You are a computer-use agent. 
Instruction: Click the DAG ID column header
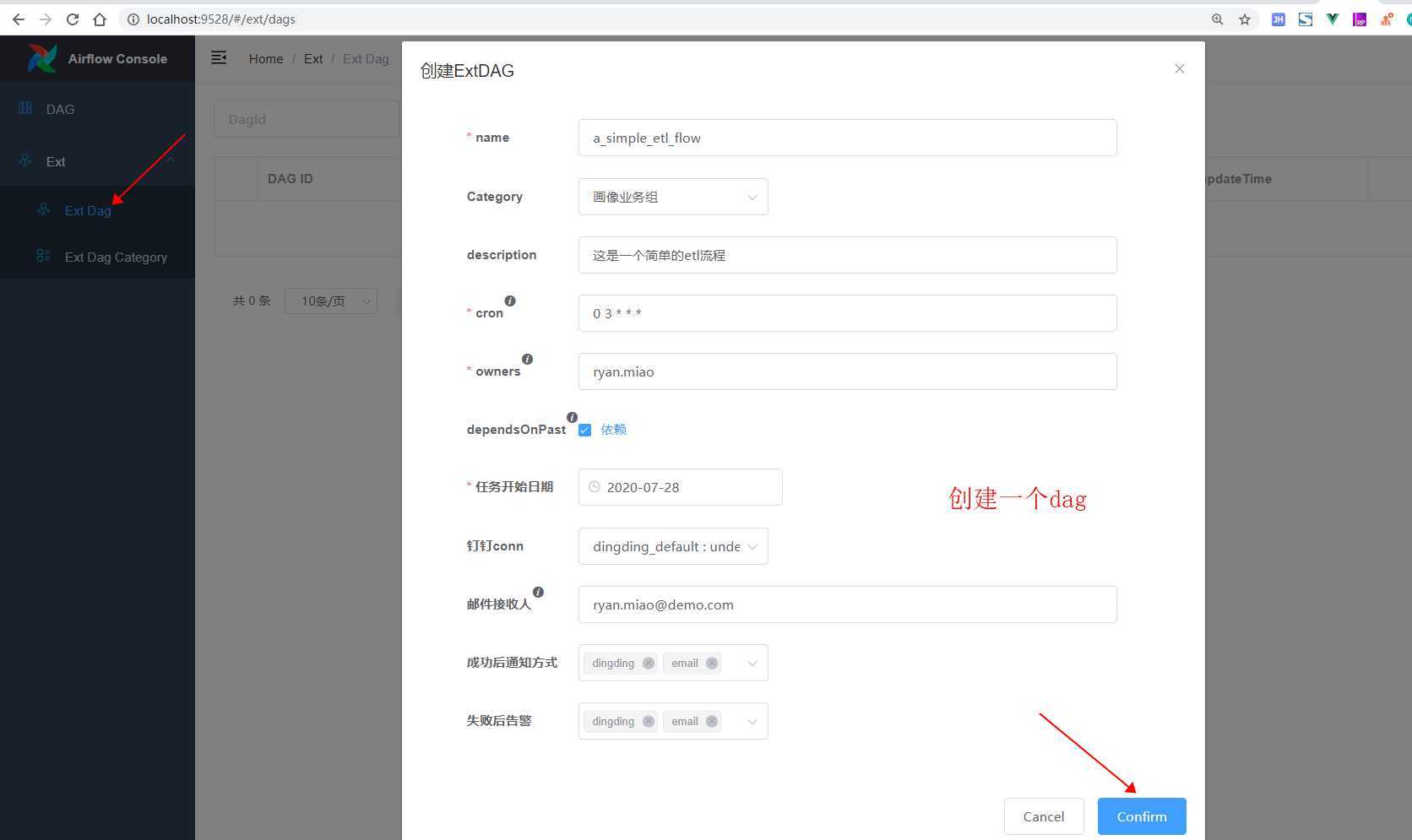click(x=291, y=179)
